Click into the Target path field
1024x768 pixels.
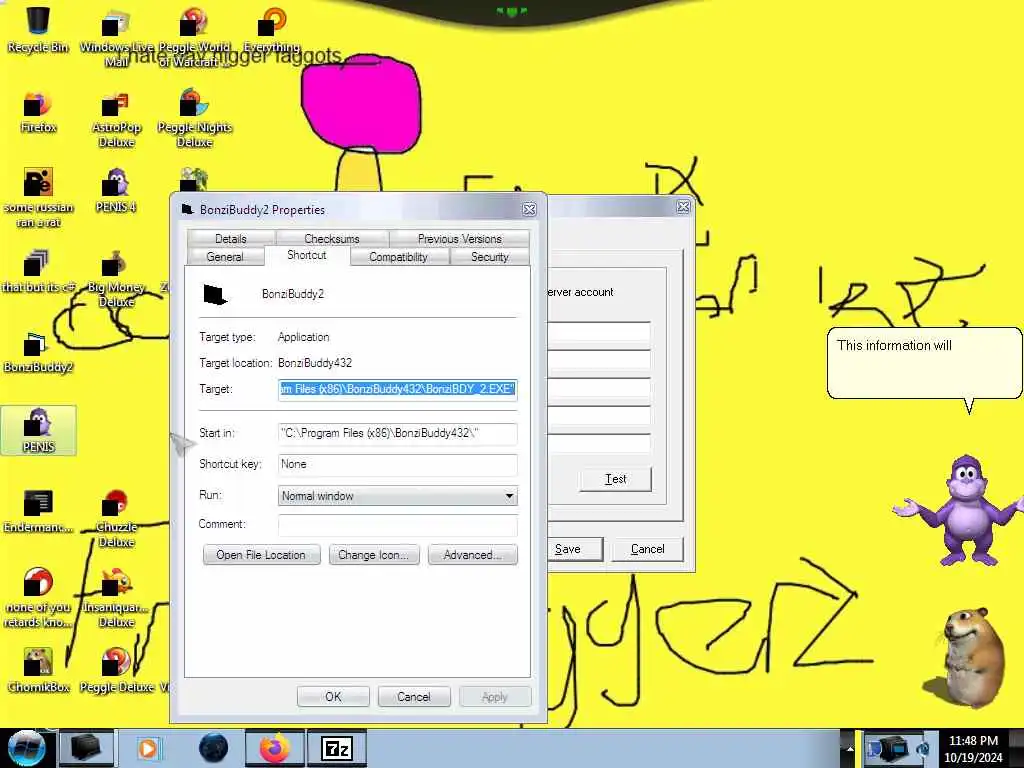[x=398, y=389]
